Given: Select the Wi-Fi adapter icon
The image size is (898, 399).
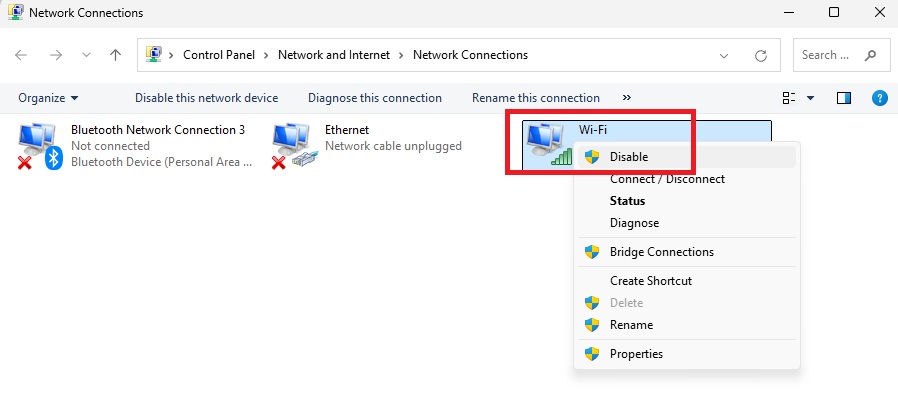Looking at the screenshot, I should pyautogui.click(x=549, y=144).
